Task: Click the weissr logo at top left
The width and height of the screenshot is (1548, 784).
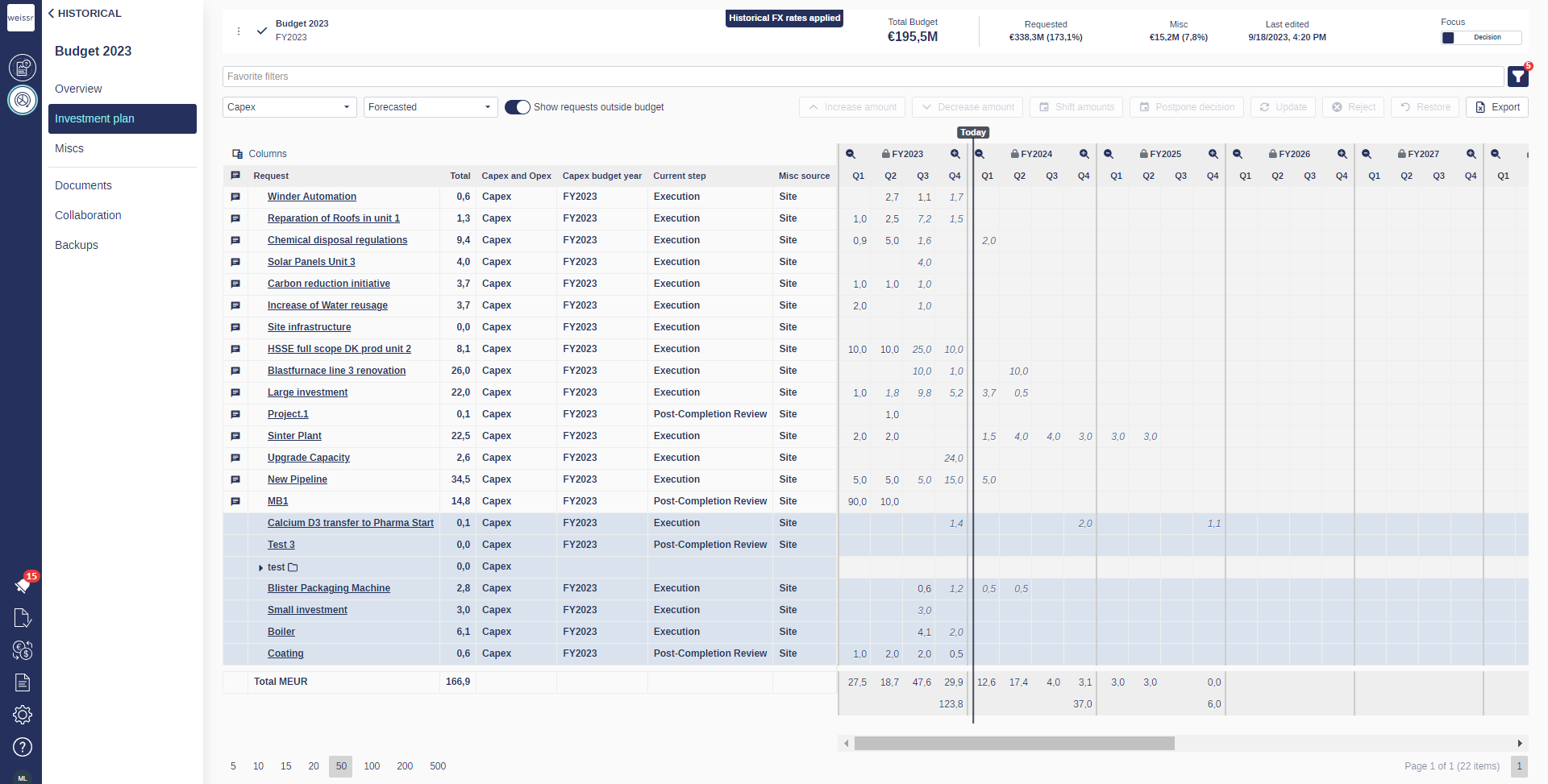Action: point(21,18)
